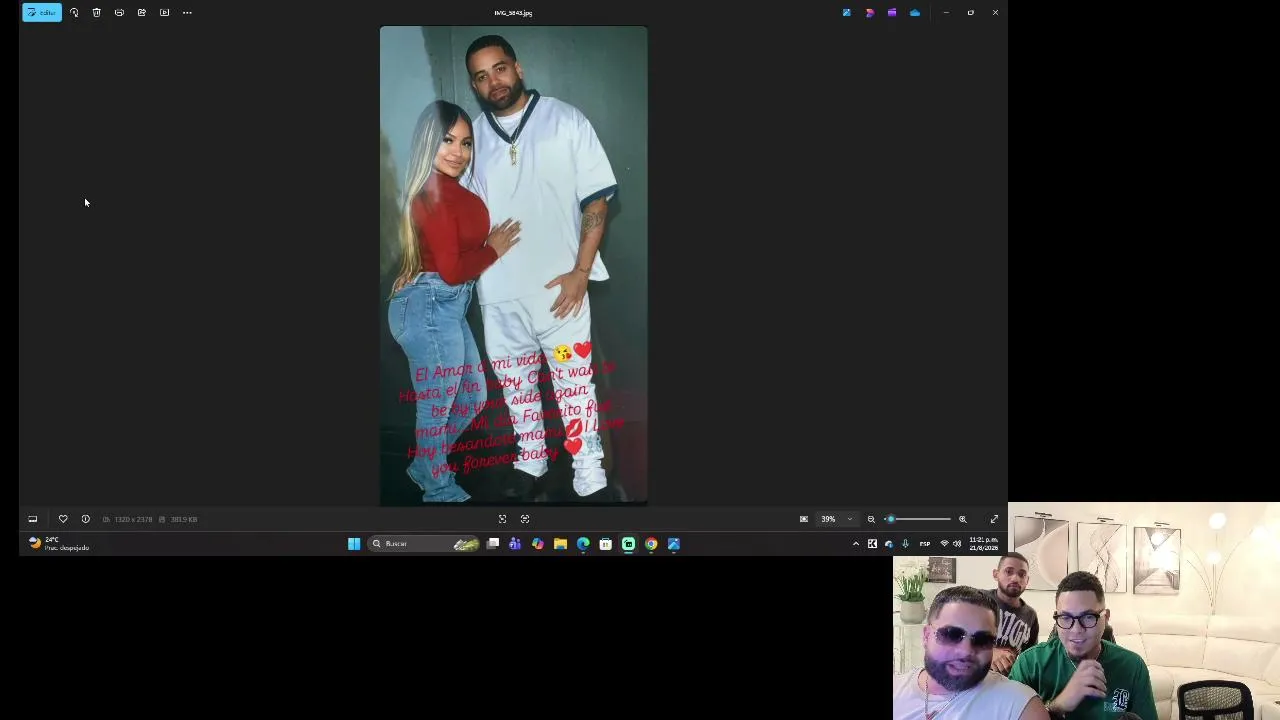Click the displayed couple photo
The width and height of the screenshot is (1280, 720).
coord(514,265)
